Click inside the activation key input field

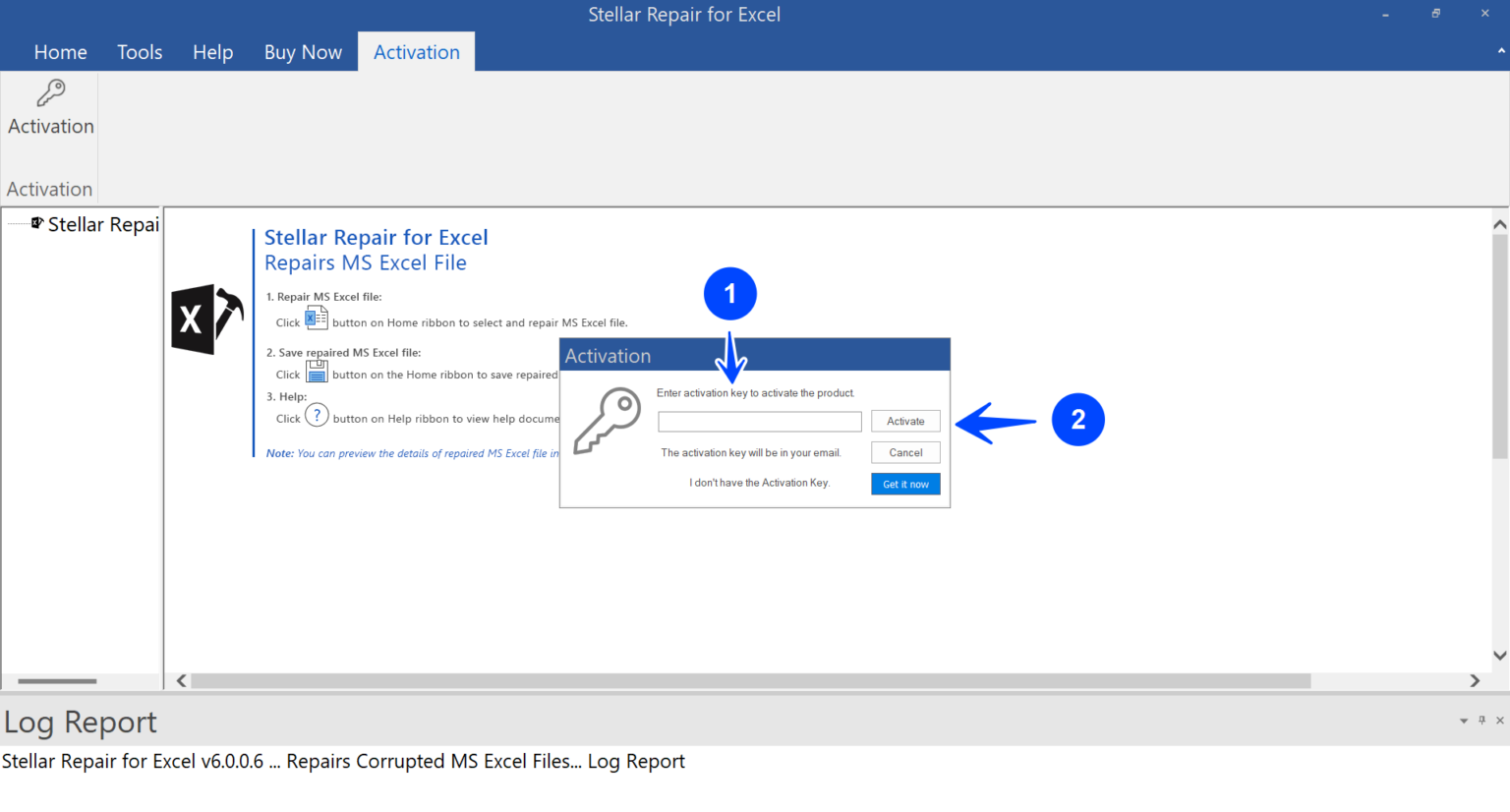759,421
